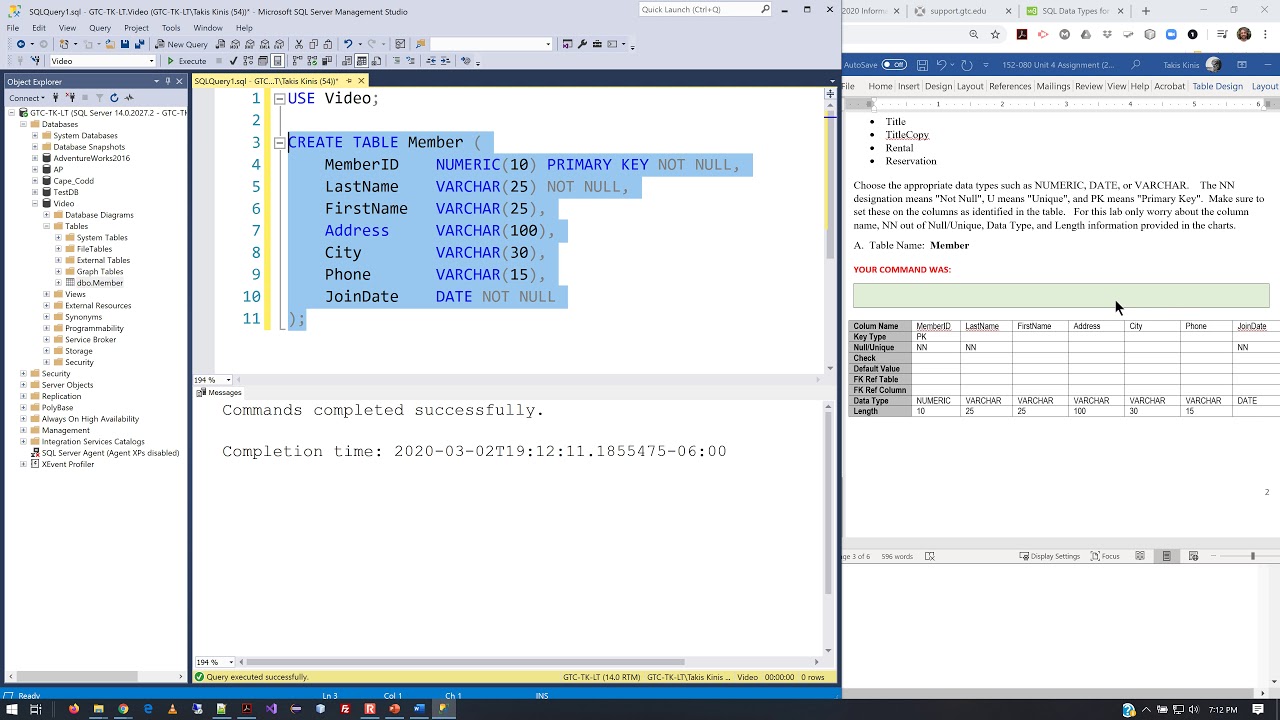Open the Table Design tab in Word

(x=1217, y=86)
